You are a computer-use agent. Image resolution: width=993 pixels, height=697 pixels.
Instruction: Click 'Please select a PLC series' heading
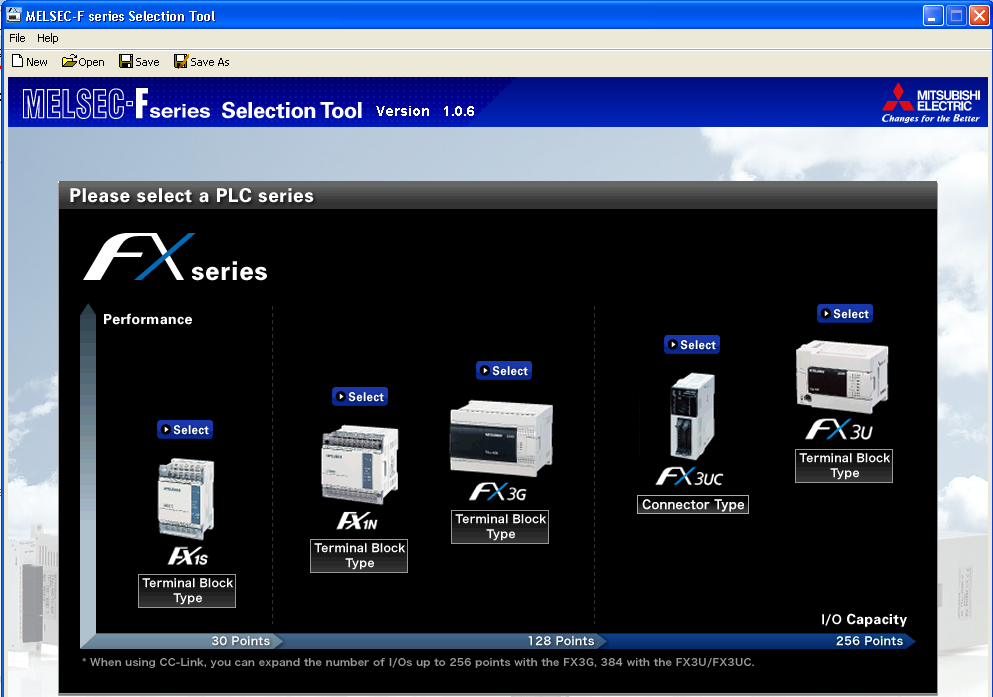pos(191,196)
